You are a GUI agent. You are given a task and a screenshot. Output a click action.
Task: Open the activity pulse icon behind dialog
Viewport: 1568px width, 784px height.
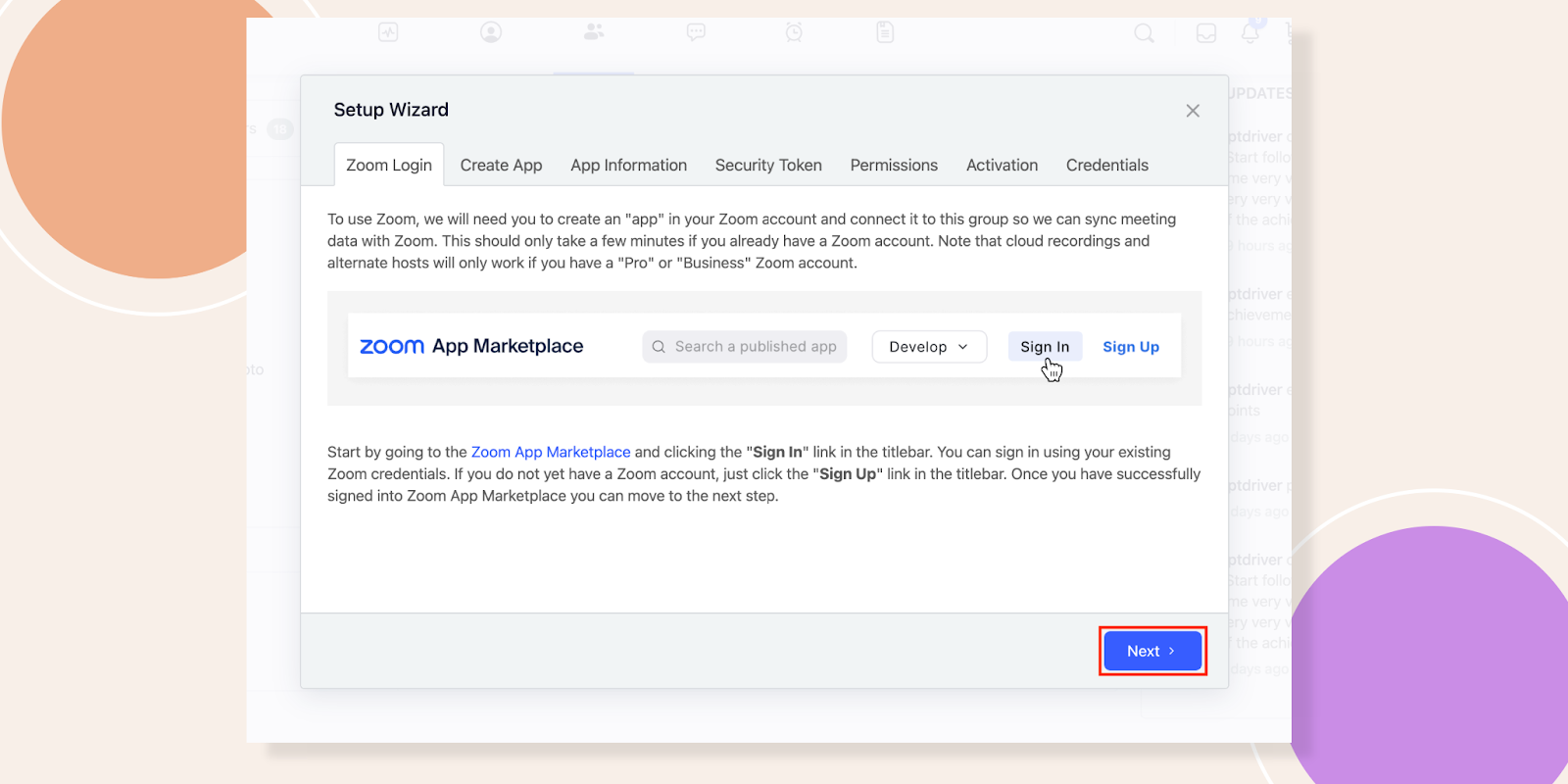click(x=388, y=32)
